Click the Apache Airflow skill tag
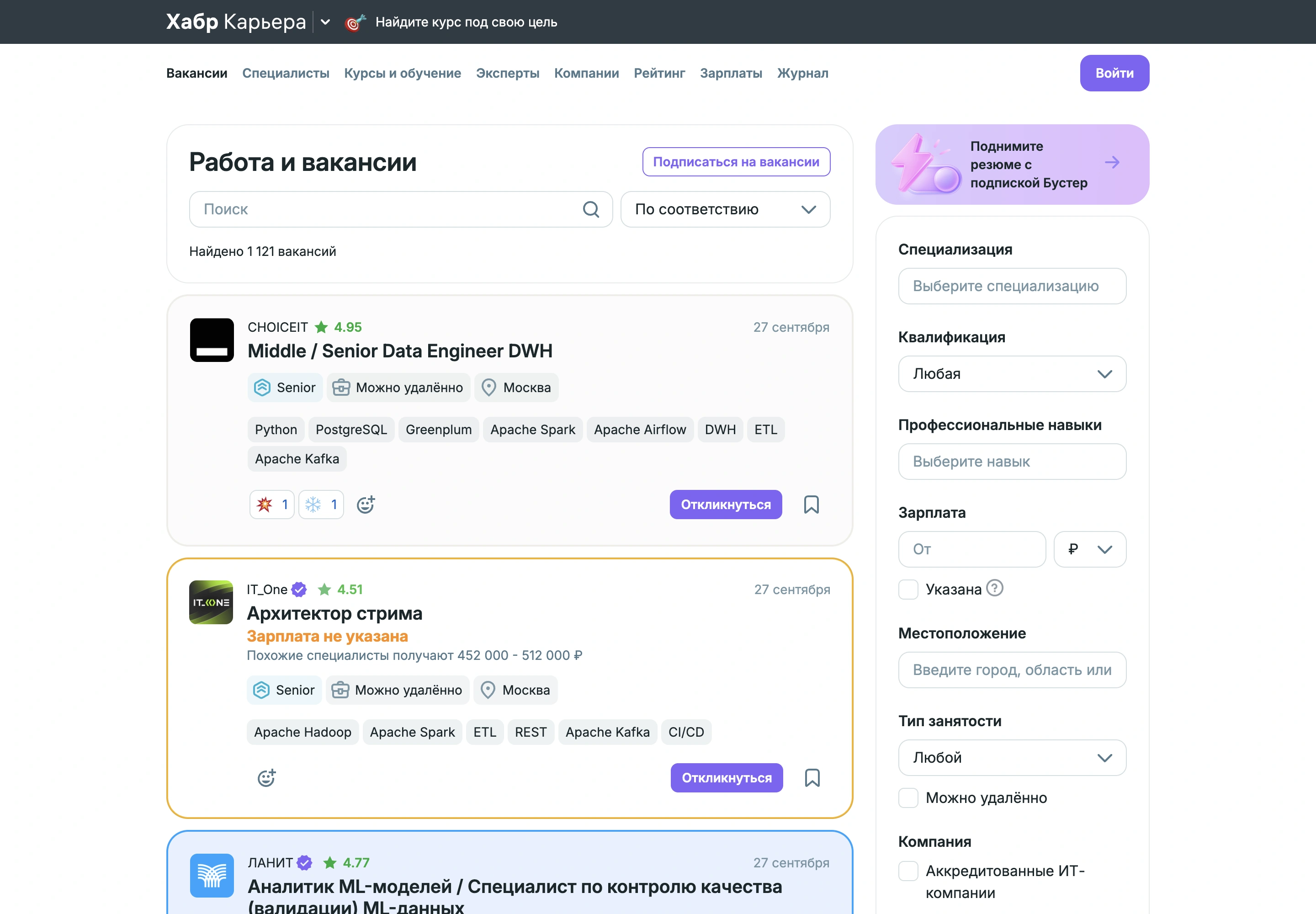Image resolution: width=1316 pixels, height=914 pixels. click(x=640, y=430)
